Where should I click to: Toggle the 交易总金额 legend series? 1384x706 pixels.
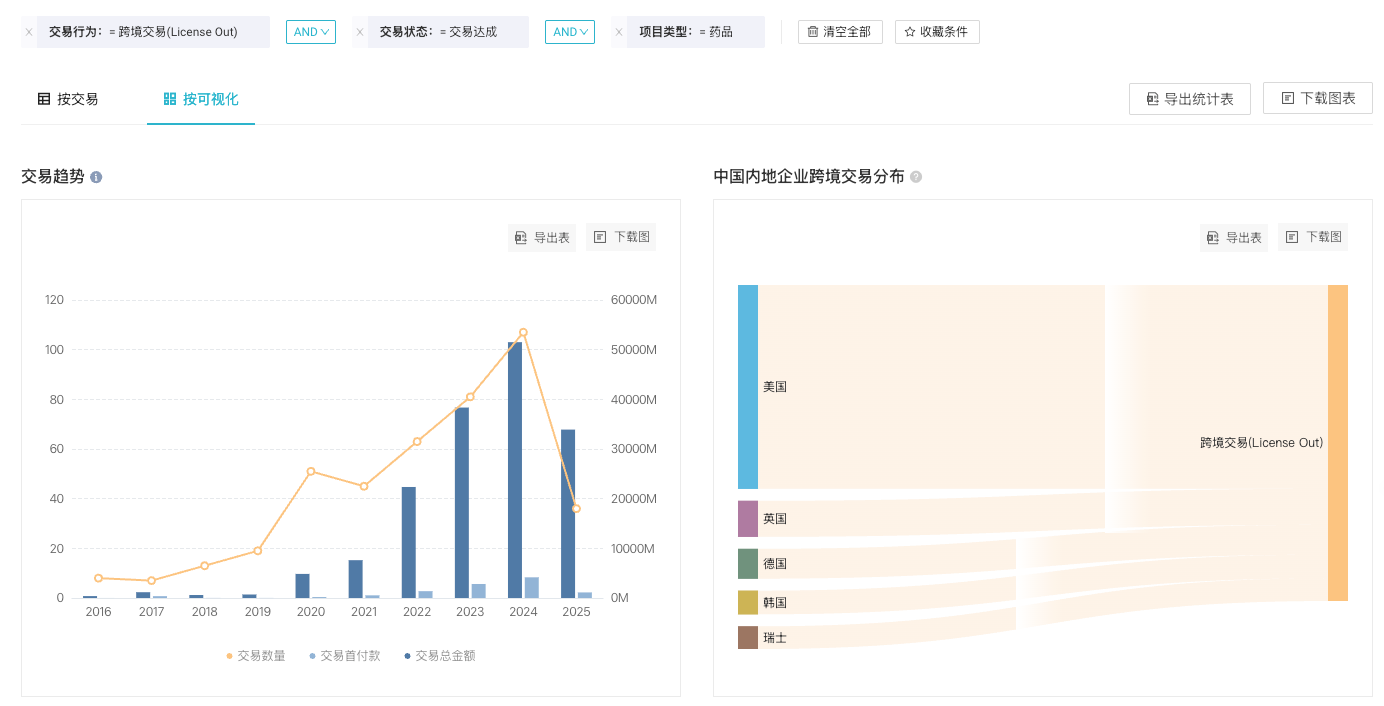[x=440, y=656]
